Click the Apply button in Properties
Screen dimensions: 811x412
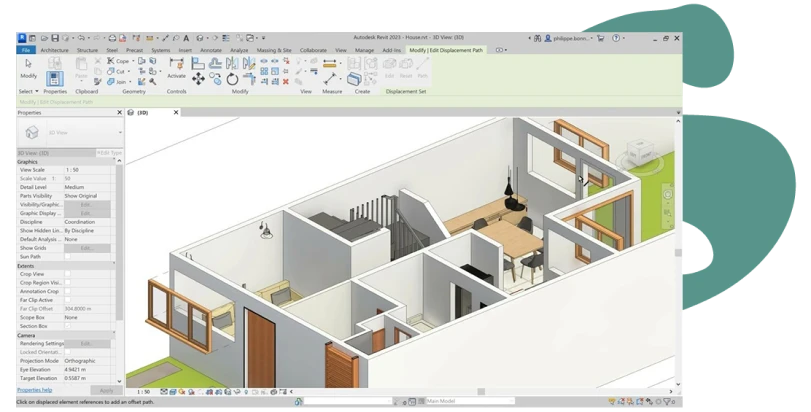[x=106, y=390]
